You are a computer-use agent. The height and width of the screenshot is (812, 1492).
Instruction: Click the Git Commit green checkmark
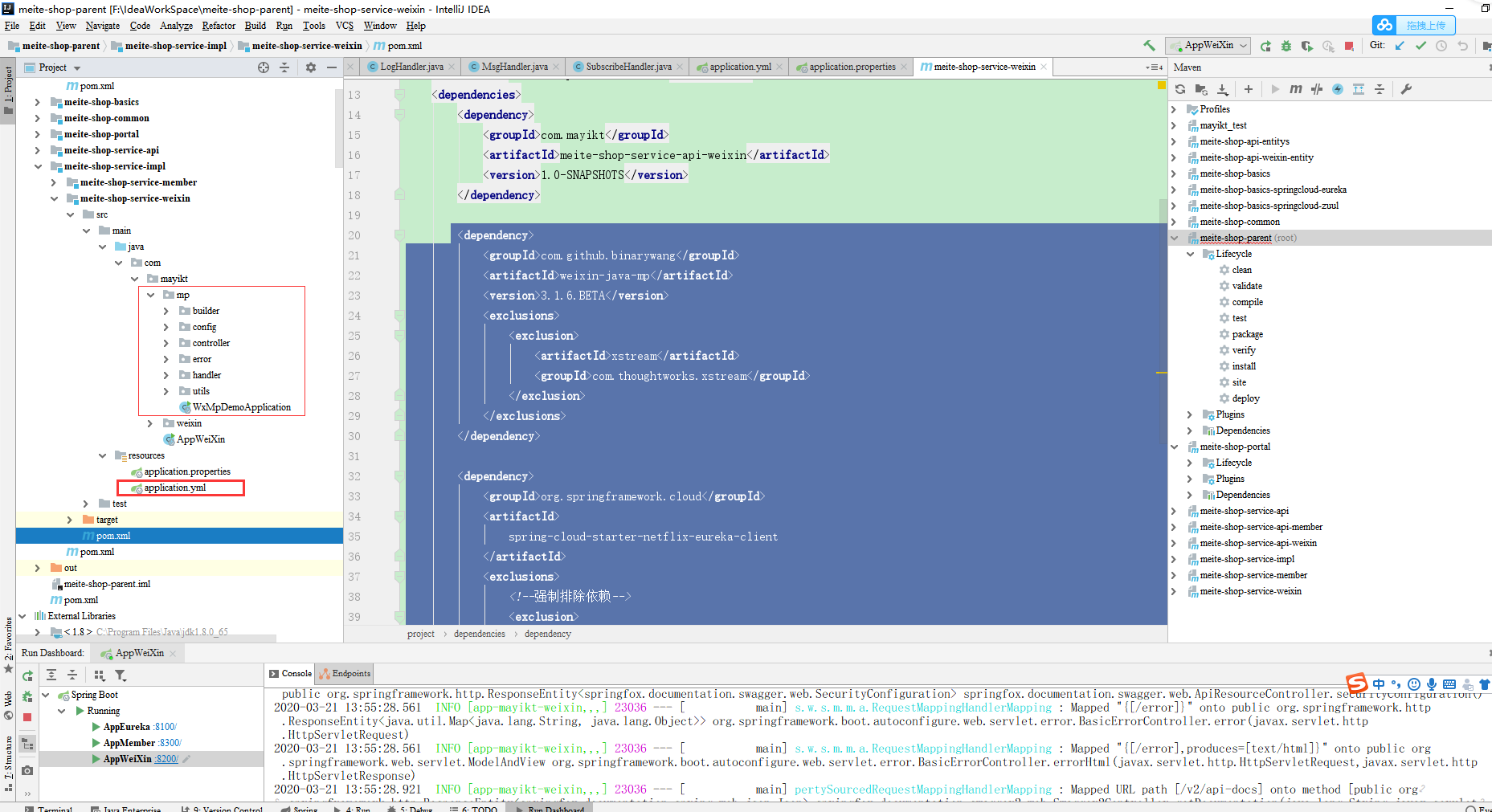coord(1420,46)
